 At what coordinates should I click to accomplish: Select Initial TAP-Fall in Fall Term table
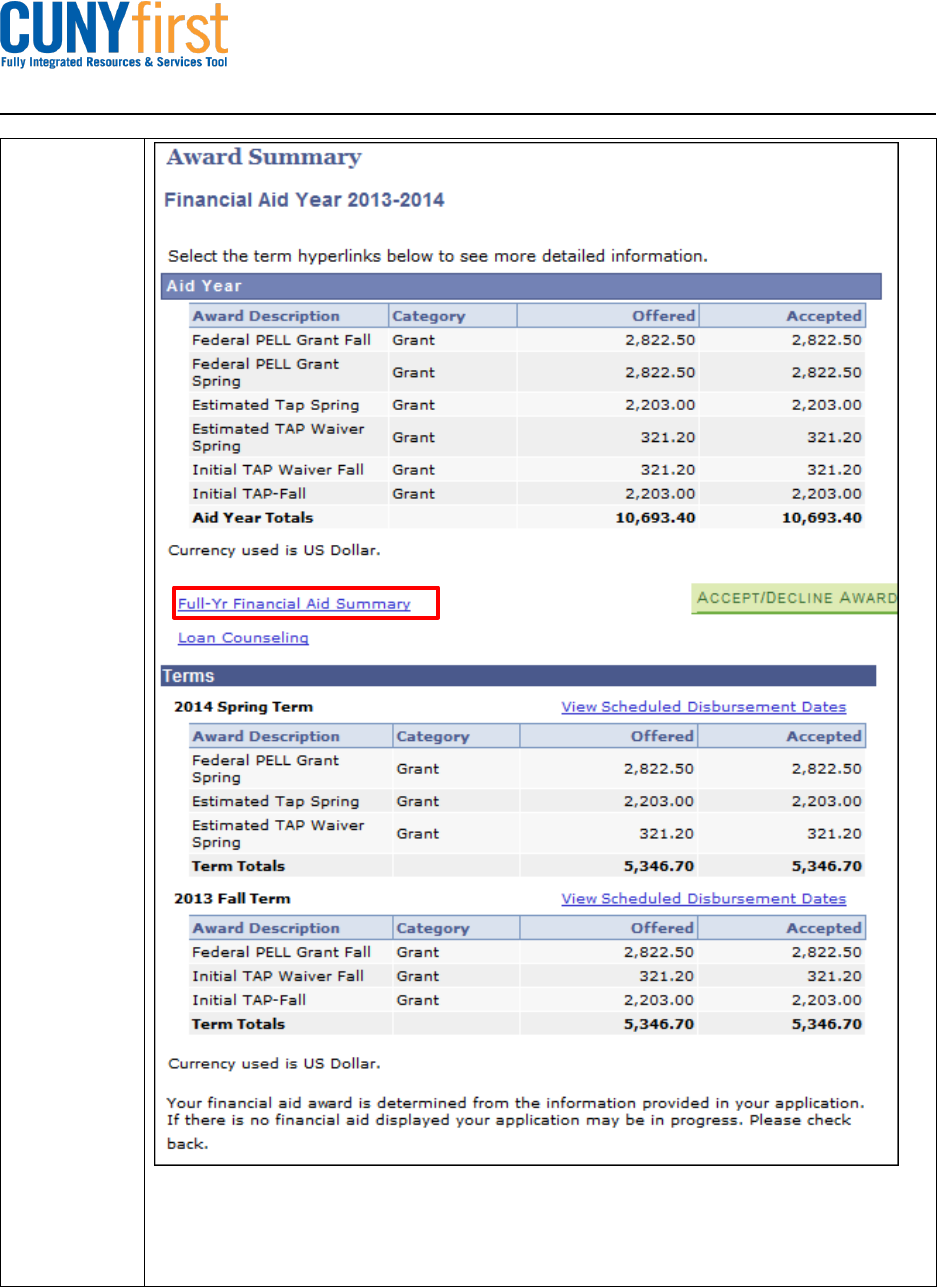tap(249, 1000)
